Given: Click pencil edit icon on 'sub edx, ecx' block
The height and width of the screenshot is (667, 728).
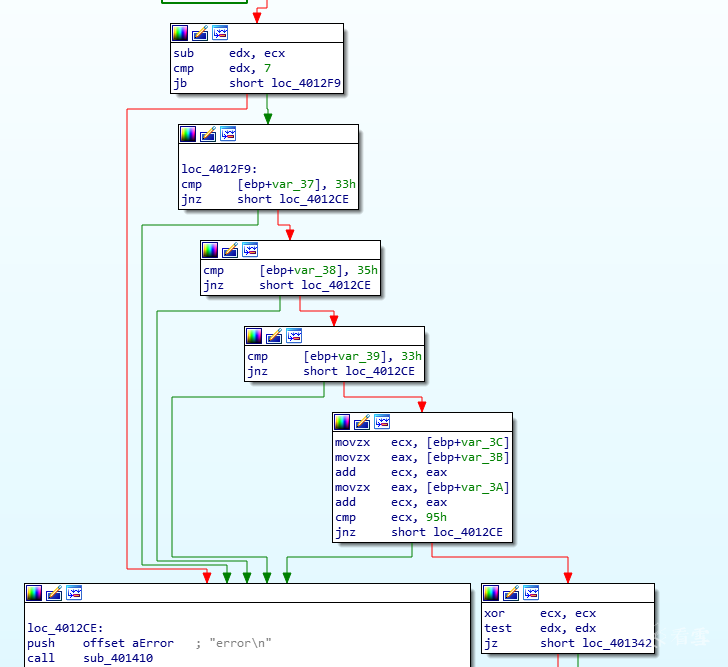Looking at the screenshot, I should tap(200, 33).
